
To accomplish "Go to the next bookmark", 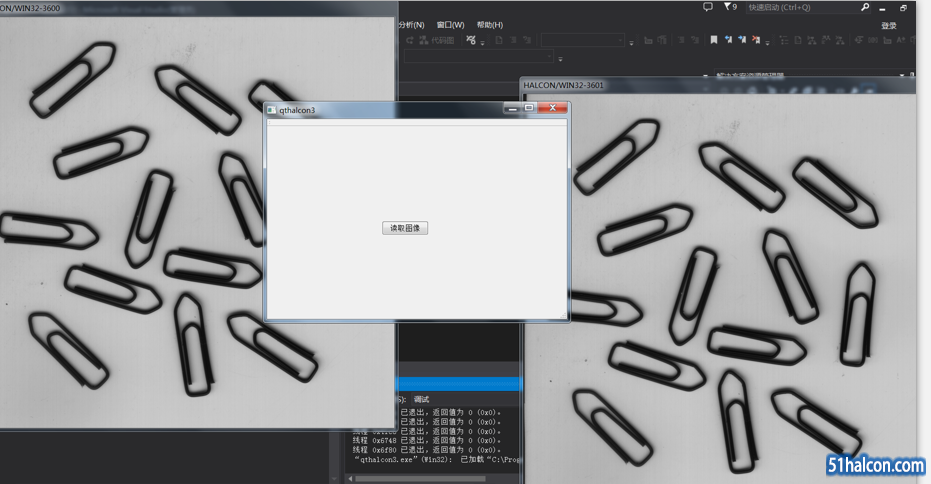I will coord(741,41).
